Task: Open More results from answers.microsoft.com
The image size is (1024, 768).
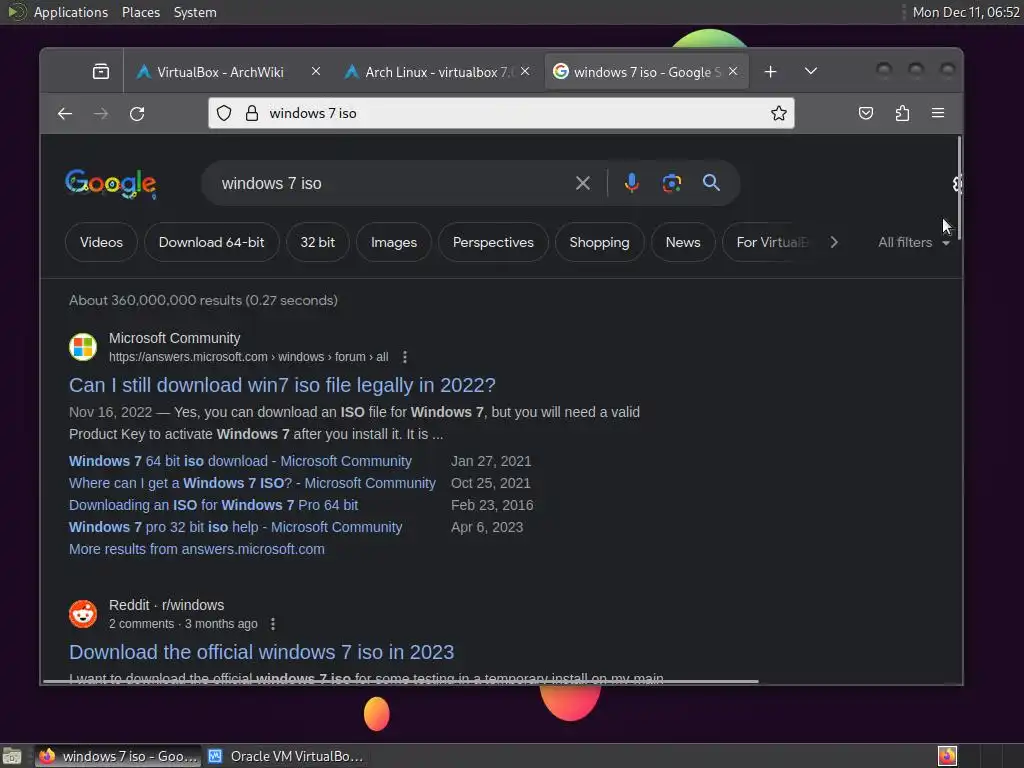Action: tap(197, 549)
